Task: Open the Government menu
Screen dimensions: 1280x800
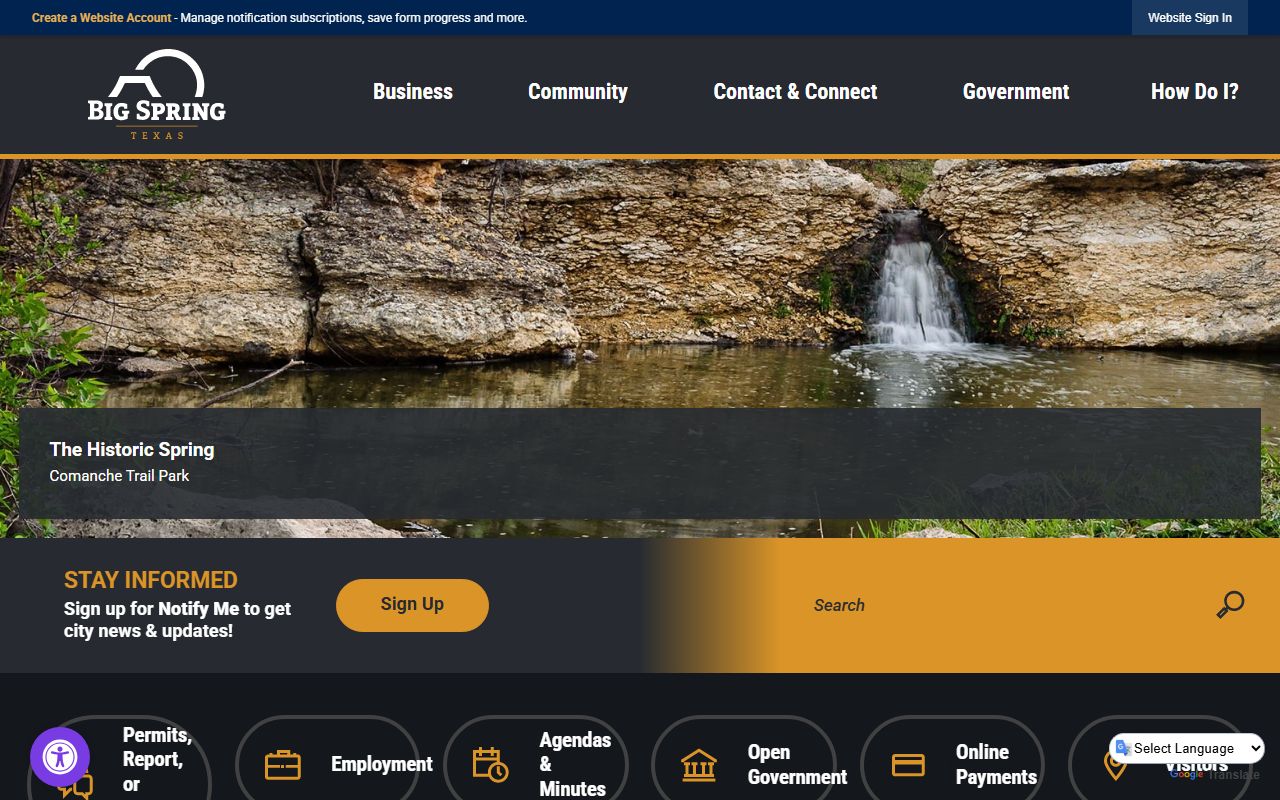Action: point(1016,92)
